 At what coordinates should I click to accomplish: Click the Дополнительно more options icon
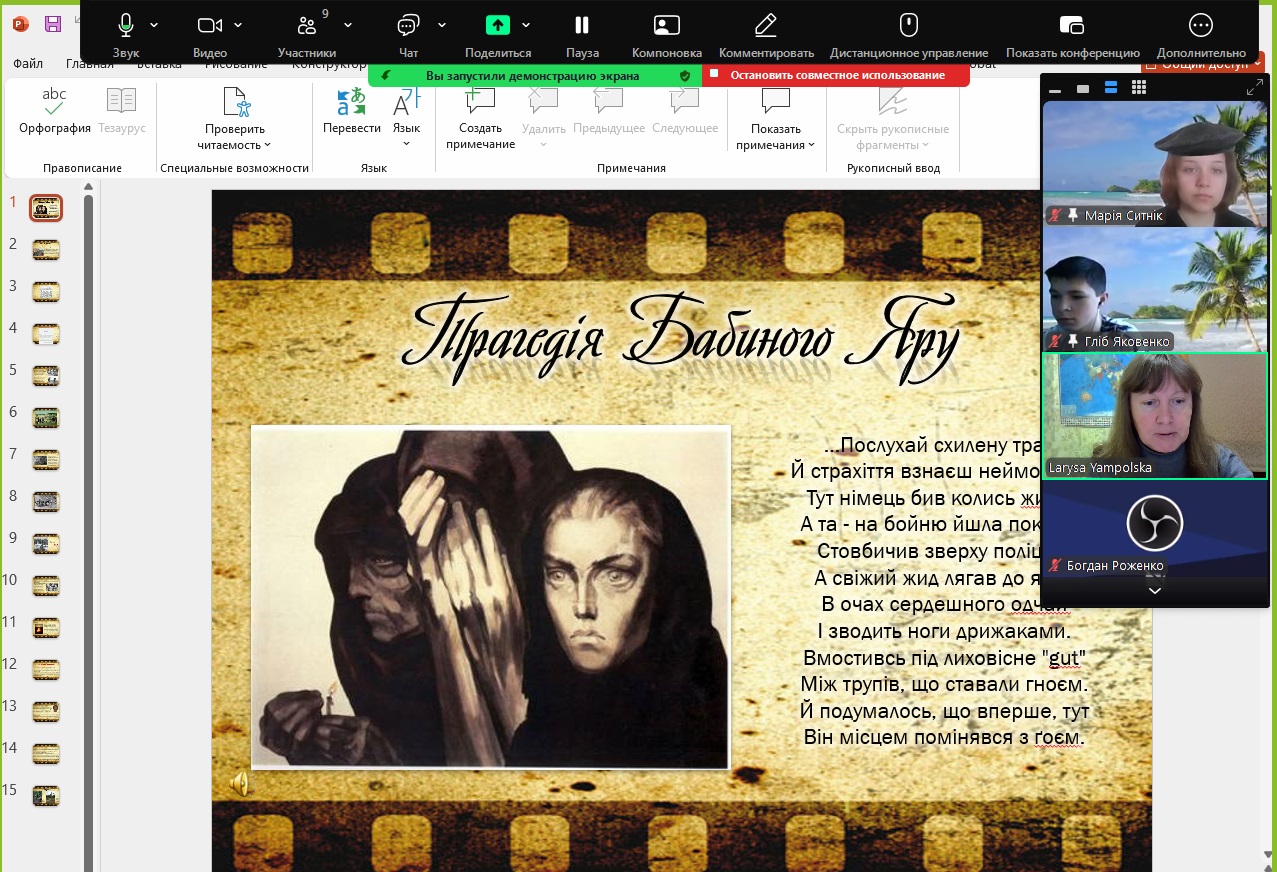(x=1200, y=26)
